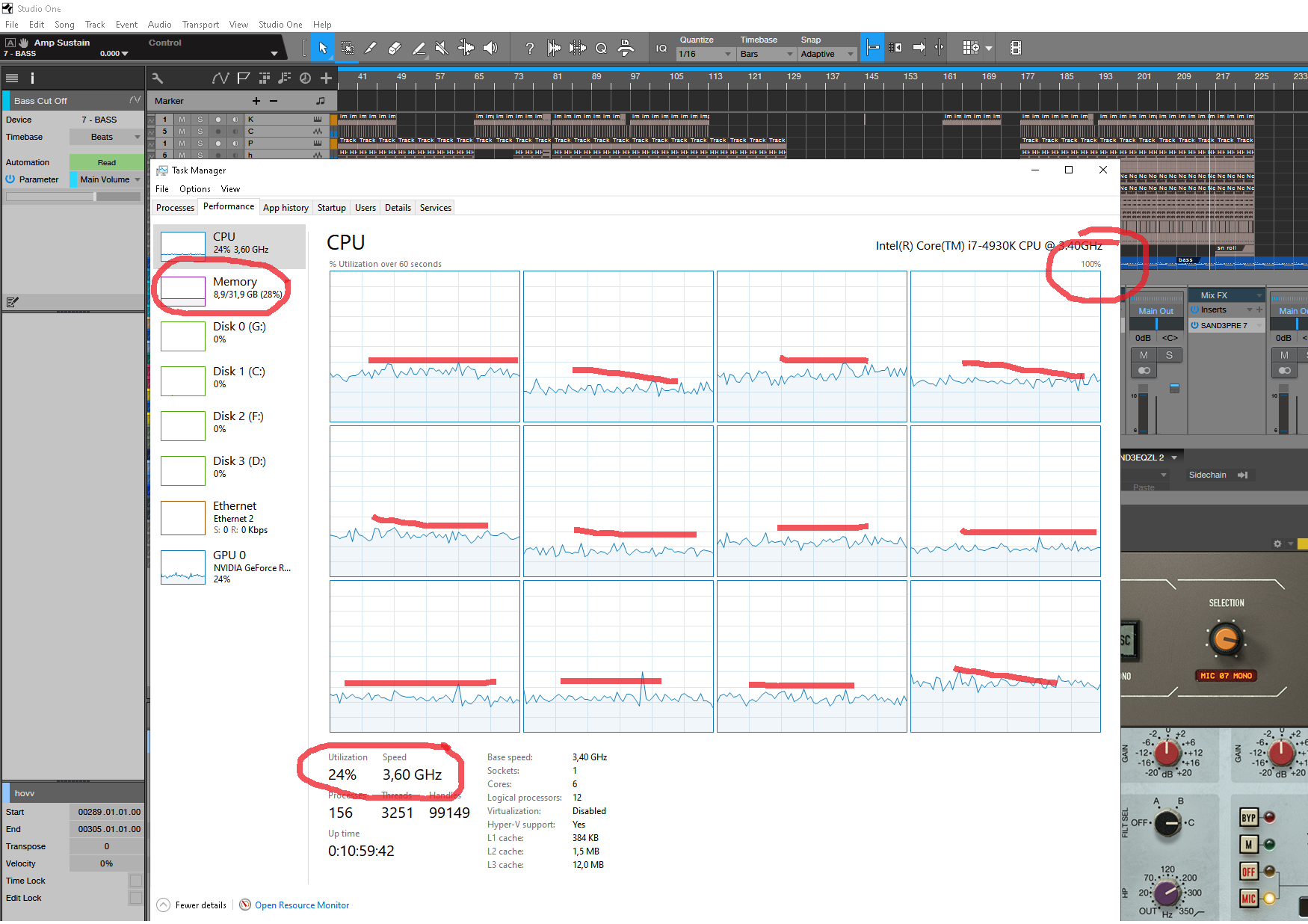
Task: Click the question mark help icon
Action: tap(530, 48)
